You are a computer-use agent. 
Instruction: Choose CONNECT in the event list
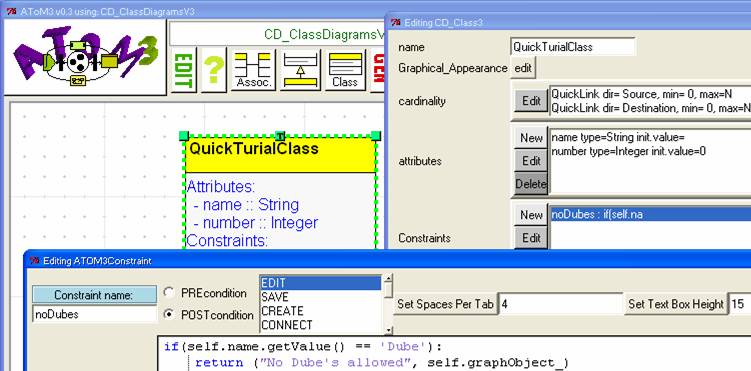coord(320,325)
